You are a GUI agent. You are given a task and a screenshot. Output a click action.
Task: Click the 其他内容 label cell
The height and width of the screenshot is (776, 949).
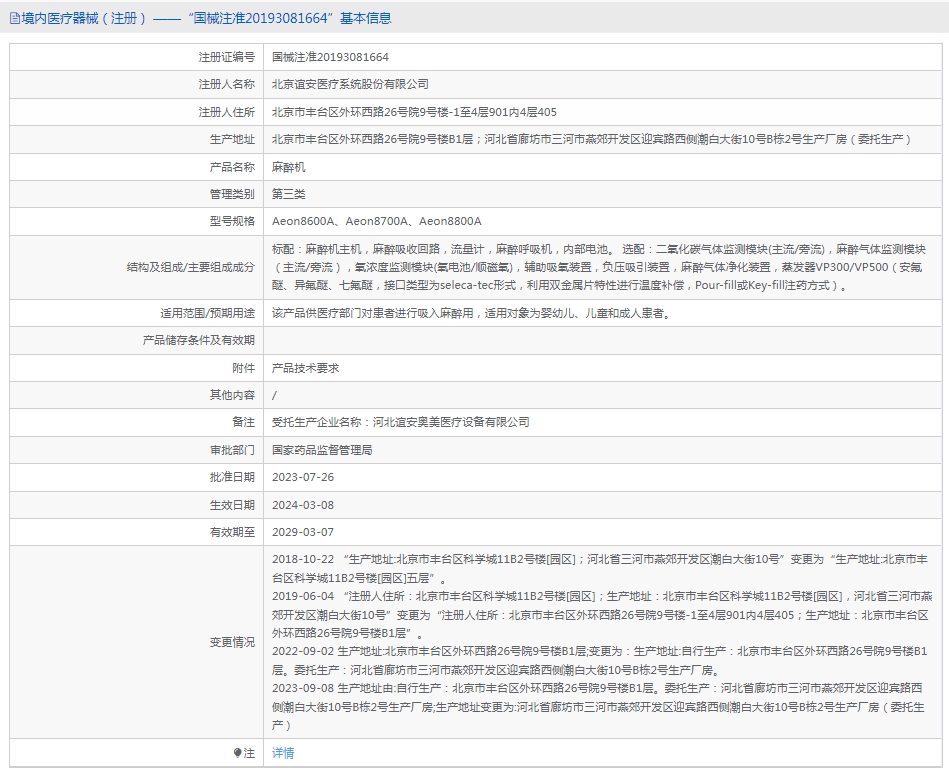tap(136, 395)
